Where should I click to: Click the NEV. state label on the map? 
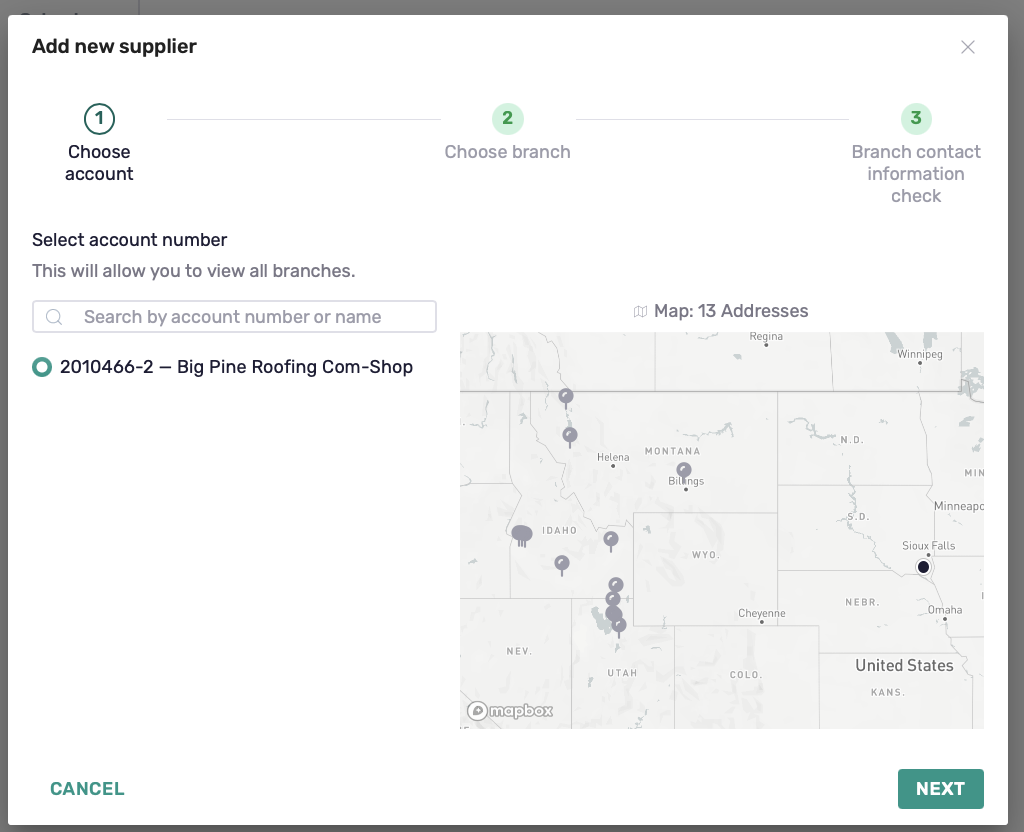pos(519,651)
